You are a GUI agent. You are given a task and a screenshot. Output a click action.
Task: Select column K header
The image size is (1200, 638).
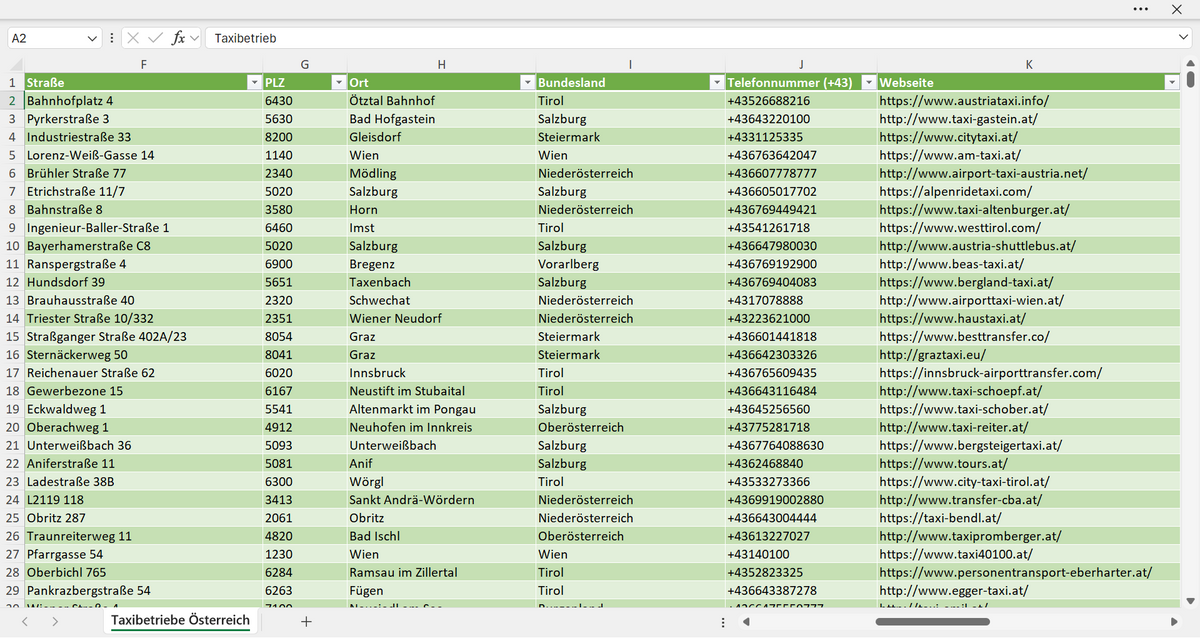[x=1029, y=64]
